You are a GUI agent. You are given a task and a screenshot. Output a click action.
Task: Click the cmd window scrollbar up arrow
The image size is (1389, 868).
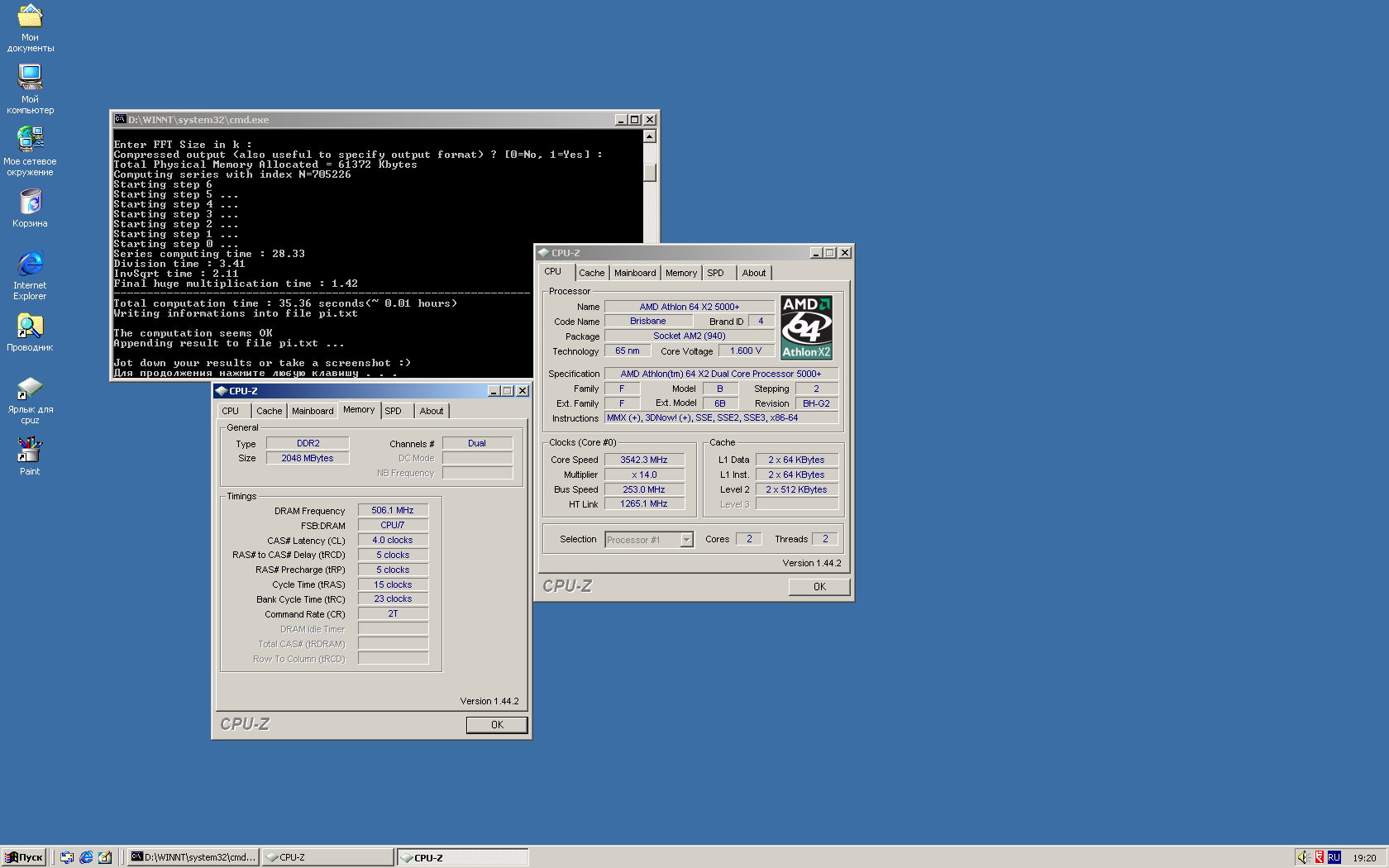coord(650,136)
